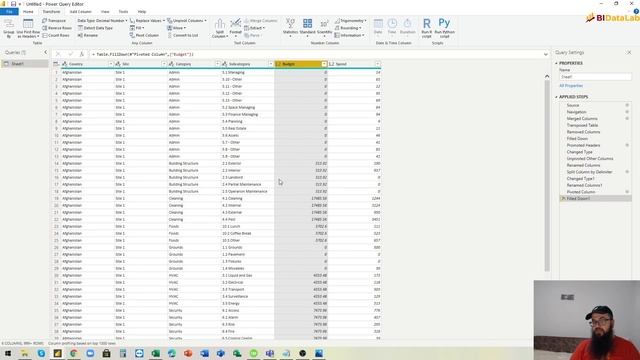Screen dimensions: 640x360
Task: Click Count Rows in the ribbon
Action: click(x=56, y=35)
